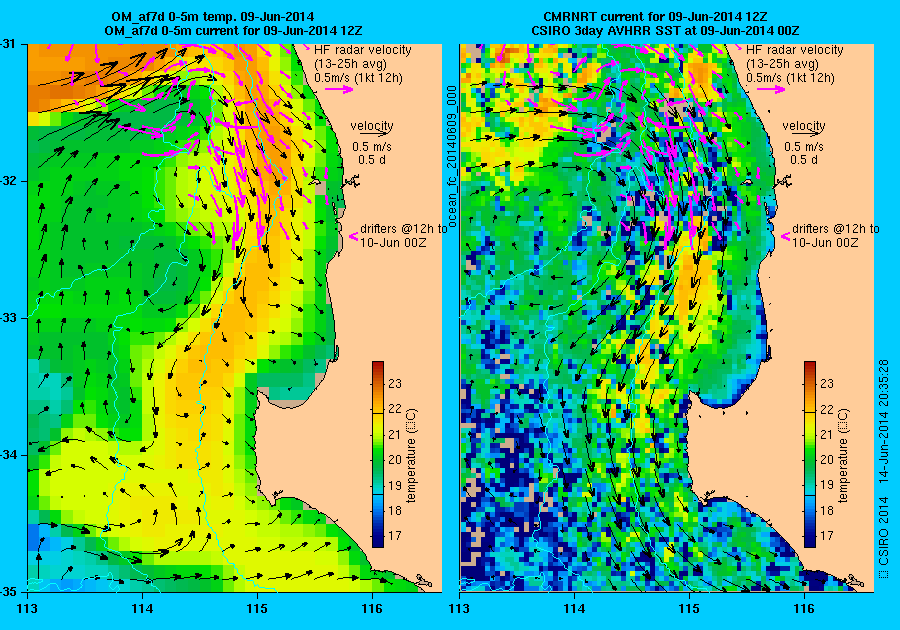Image resolution: width=900 pixels, height=630 pixels.
Task: Click the 'OM_af7d 0-5m temp. 09-Jun-2014' title line
Action: tap(212, 17)
